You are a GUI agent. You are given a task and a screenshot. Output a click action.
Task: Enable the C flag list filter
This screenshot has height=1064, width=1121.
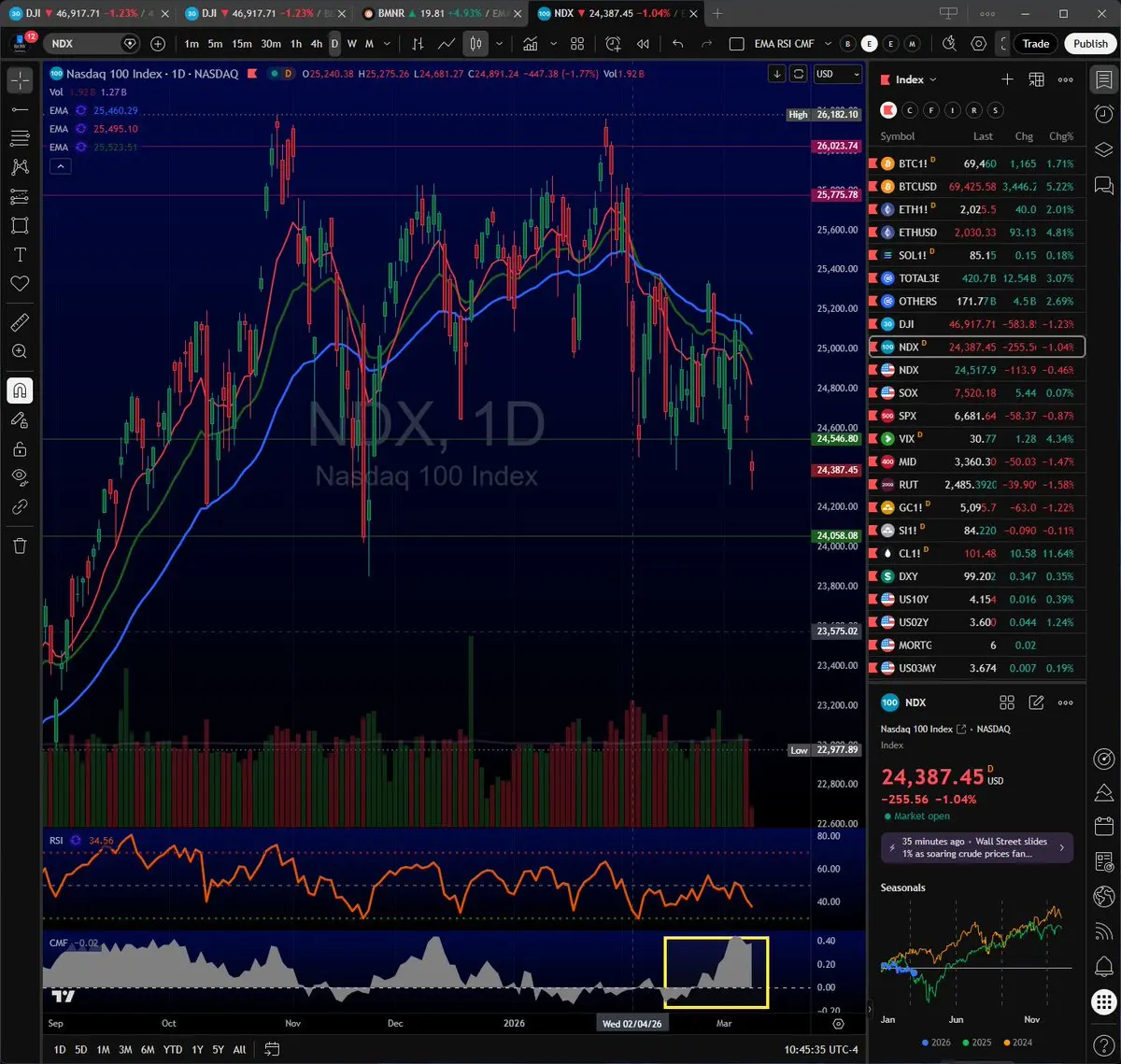(910, 110)
